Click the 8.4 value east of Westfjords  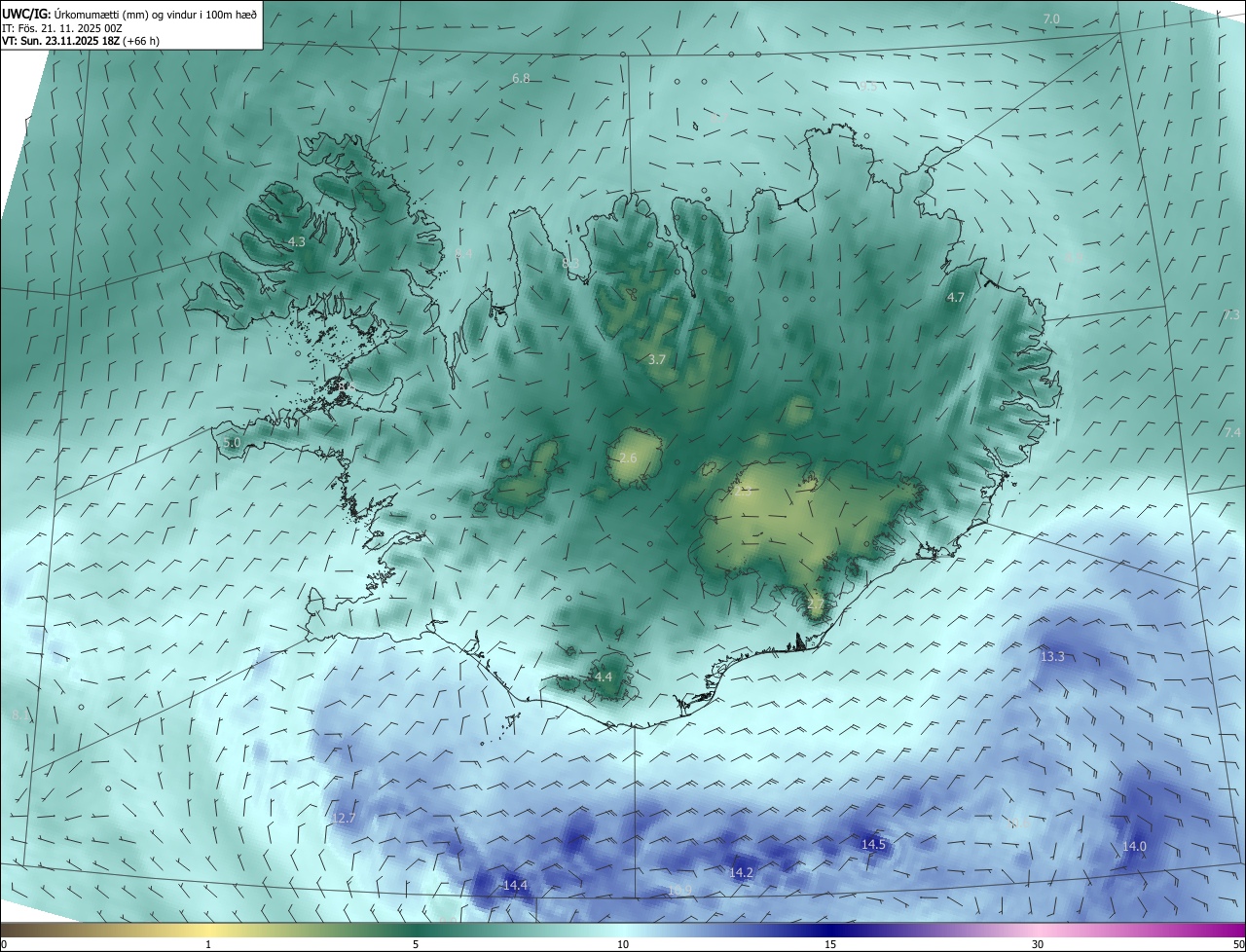463,253
